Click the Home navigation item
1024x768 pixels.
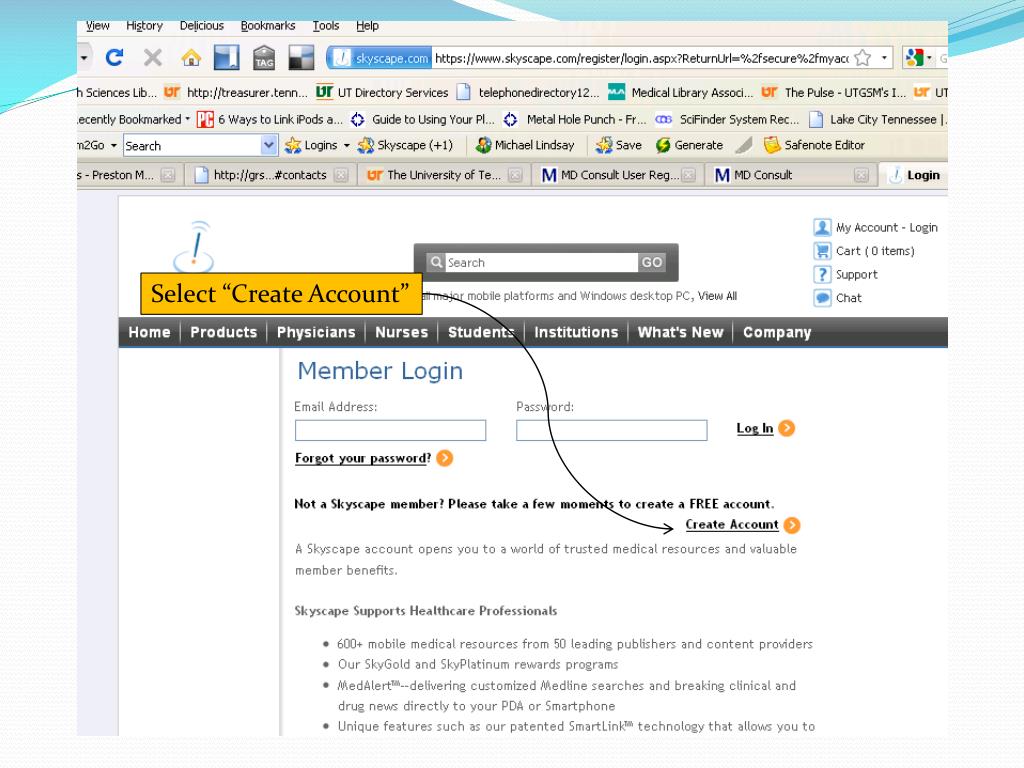pos(149,332)
